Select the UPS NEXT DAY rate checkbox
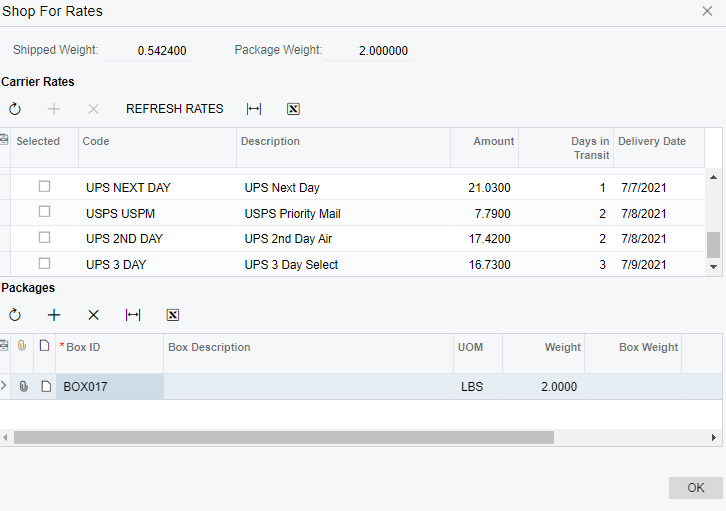 pos(44,186)
